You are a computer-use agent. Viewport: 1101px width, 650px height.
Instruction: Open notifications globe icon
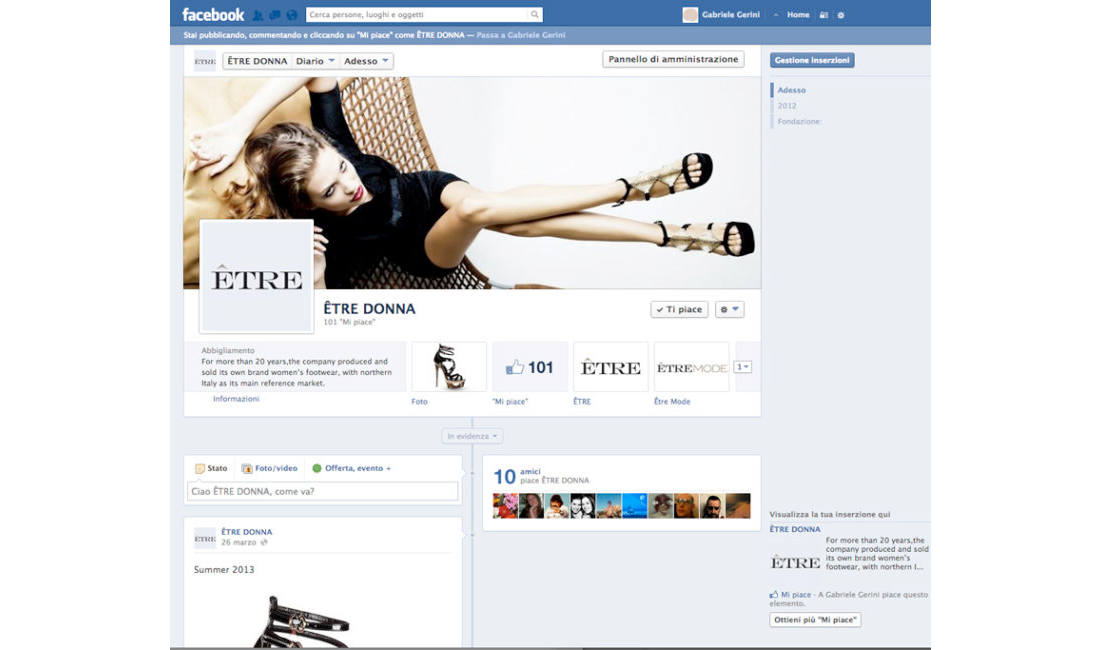coord(291,15)
